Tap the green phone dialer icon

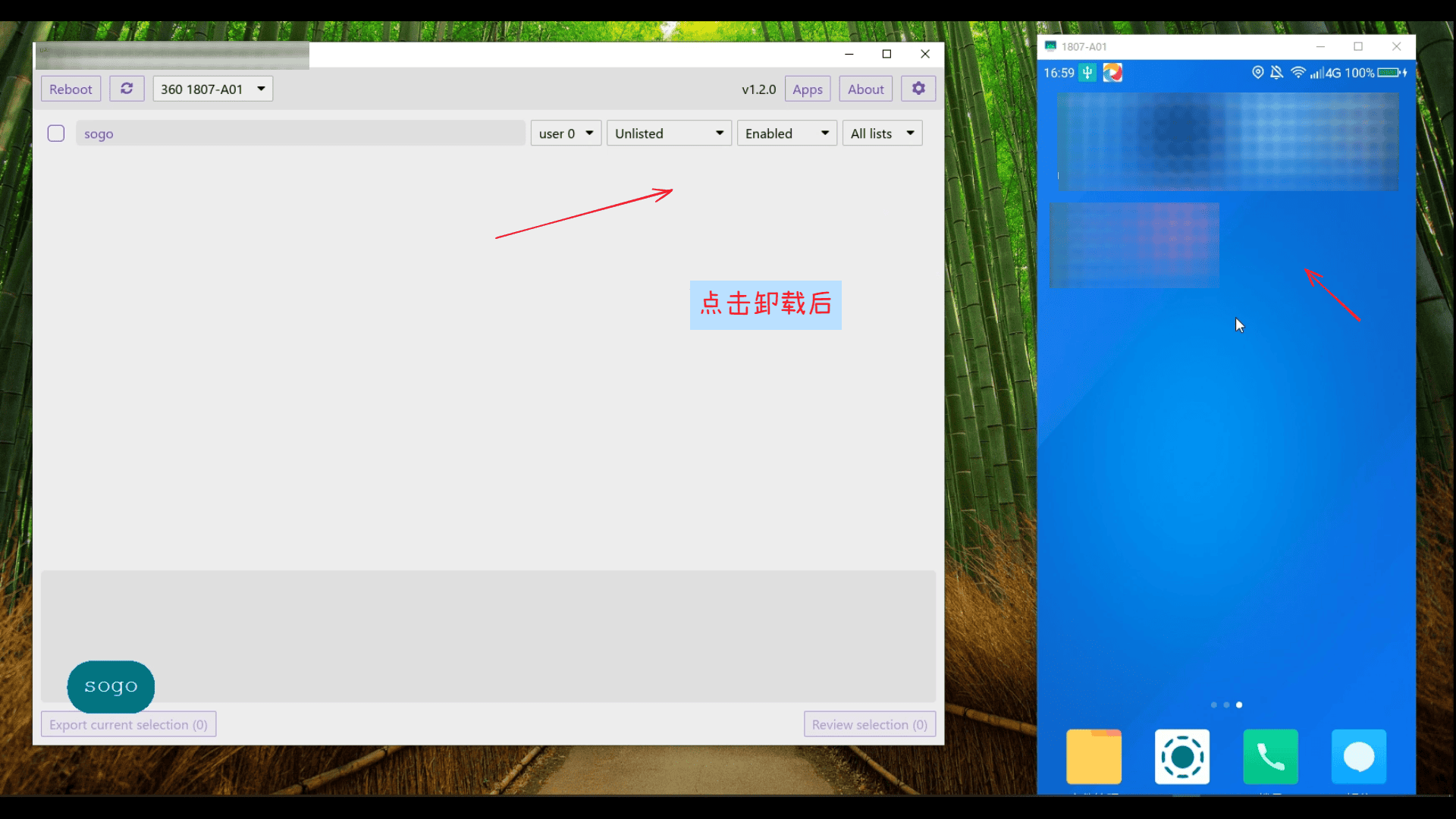pyautogui.click(x=1271, y=756)
